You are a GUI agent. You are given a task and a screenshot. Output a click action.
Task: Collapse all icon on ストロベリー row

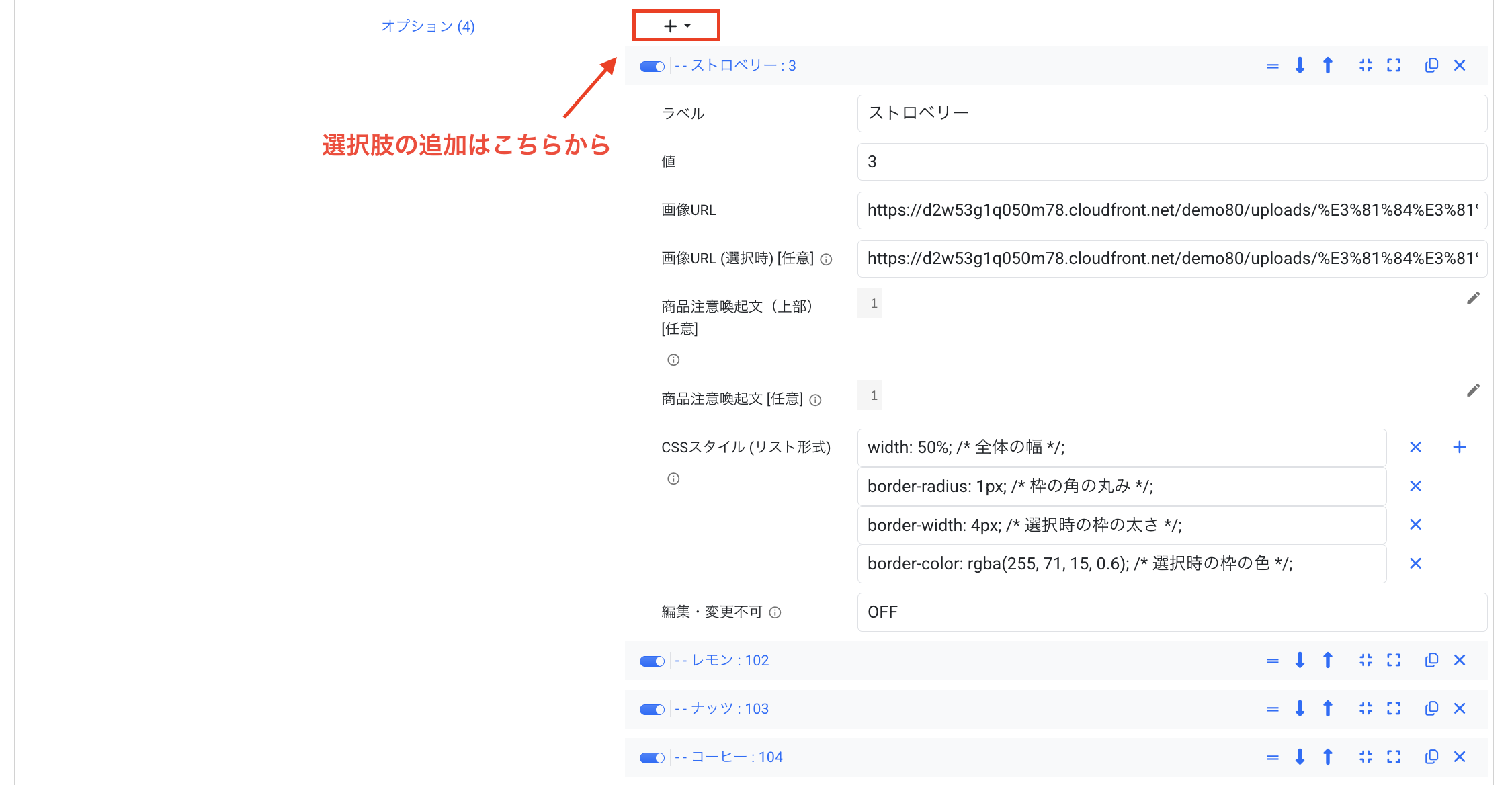pos(1366,65)
